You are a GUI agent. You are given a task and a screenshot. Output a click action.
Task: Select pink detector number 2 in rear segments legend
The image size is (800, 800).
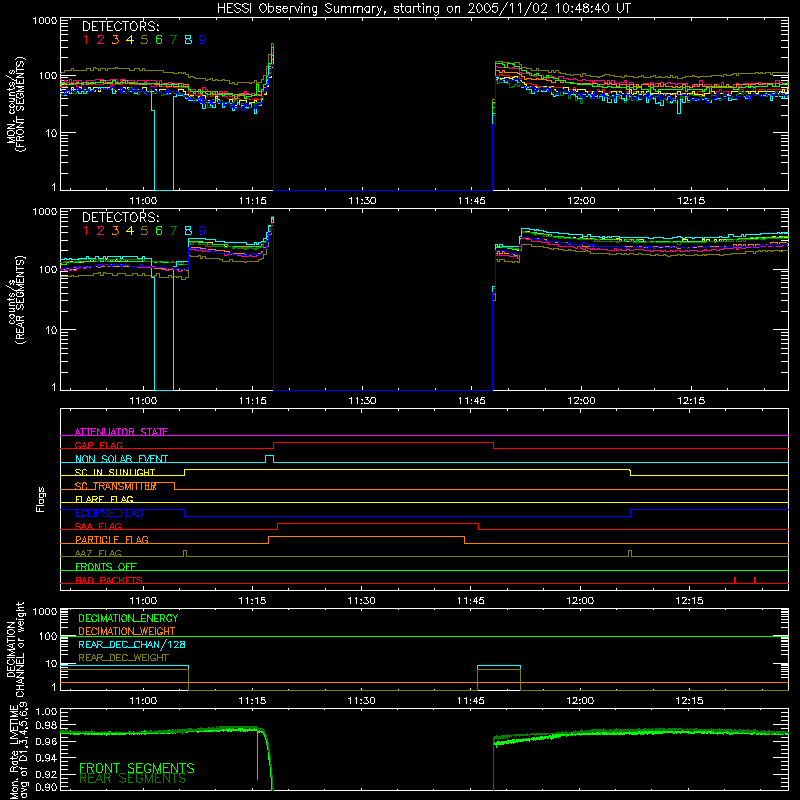point(101,231)
